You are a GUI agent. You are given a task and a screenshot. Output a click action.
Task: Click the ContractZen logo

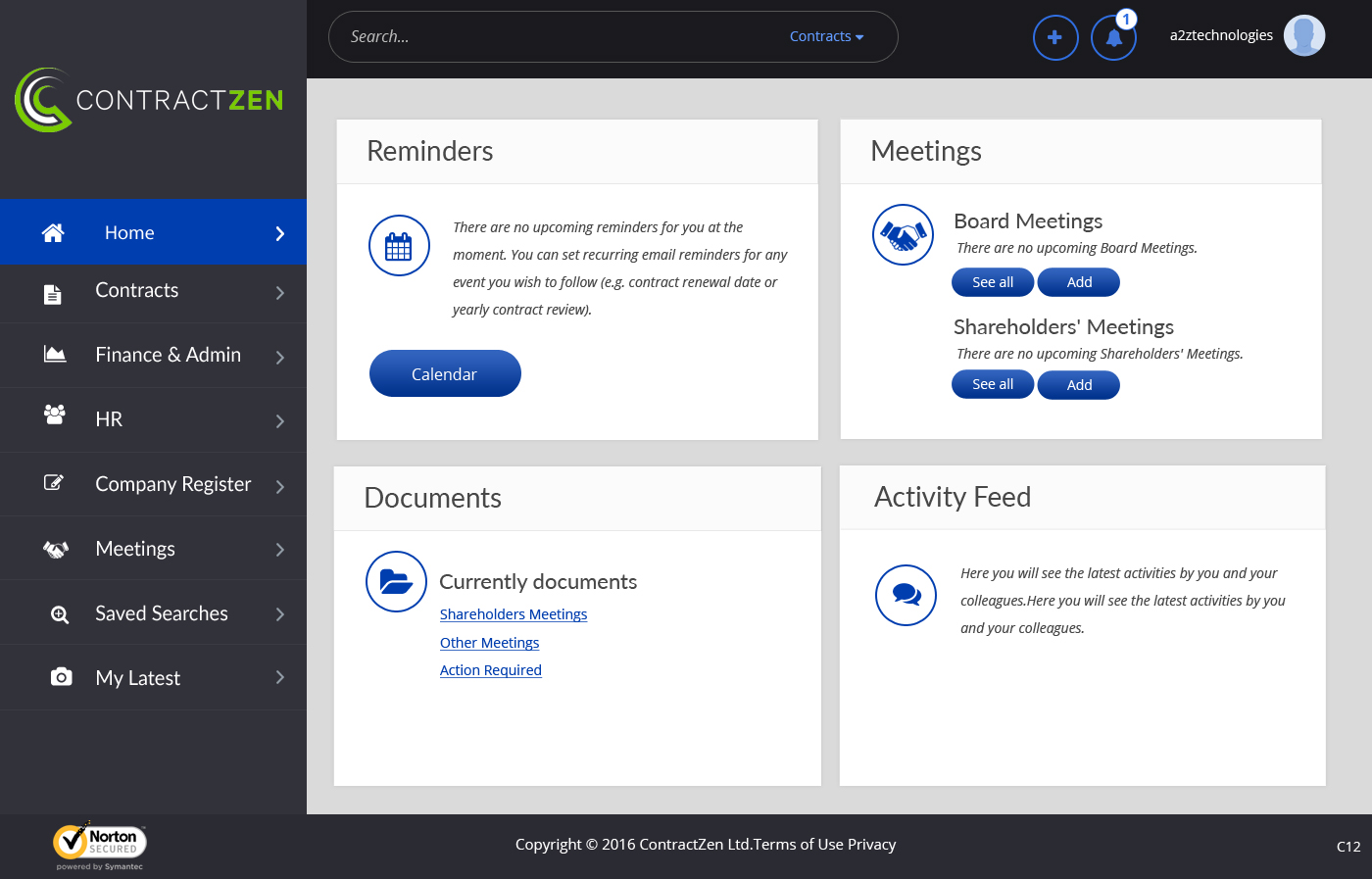(149, 100)
